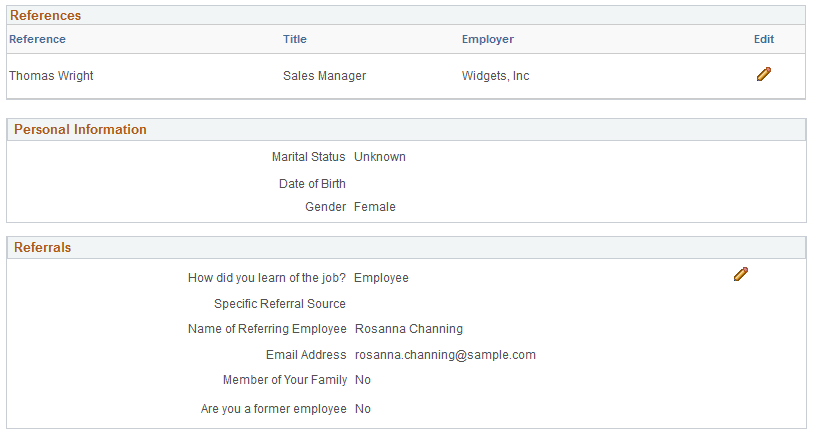The image size is (813, 435).
Task: Click the Member of Your Family label
Action: click(285, 380)
